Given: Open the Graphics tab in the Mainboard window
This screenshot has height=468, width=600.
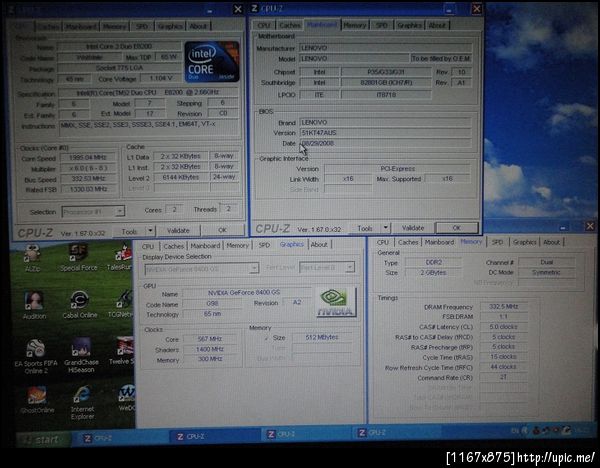Looking at the screenshot, I should tap(409, 25).
